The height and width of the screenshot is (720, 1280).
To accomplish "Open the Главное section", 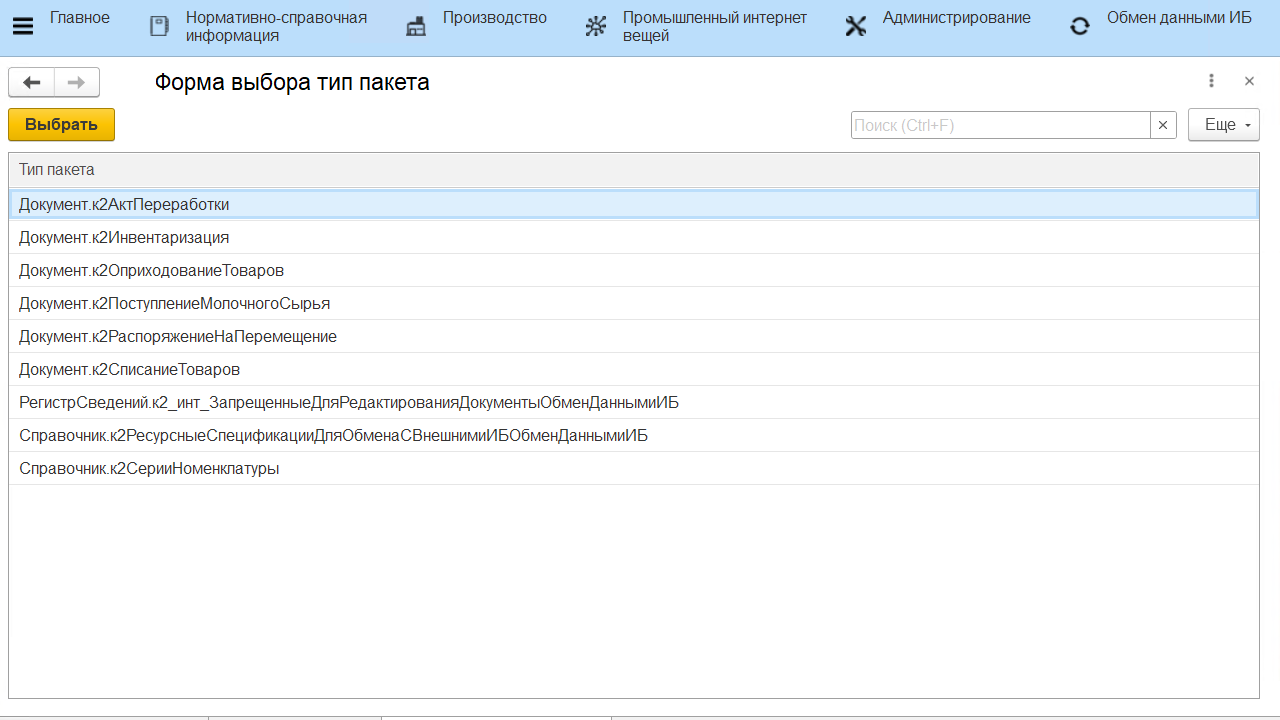I will pos(80,18).
